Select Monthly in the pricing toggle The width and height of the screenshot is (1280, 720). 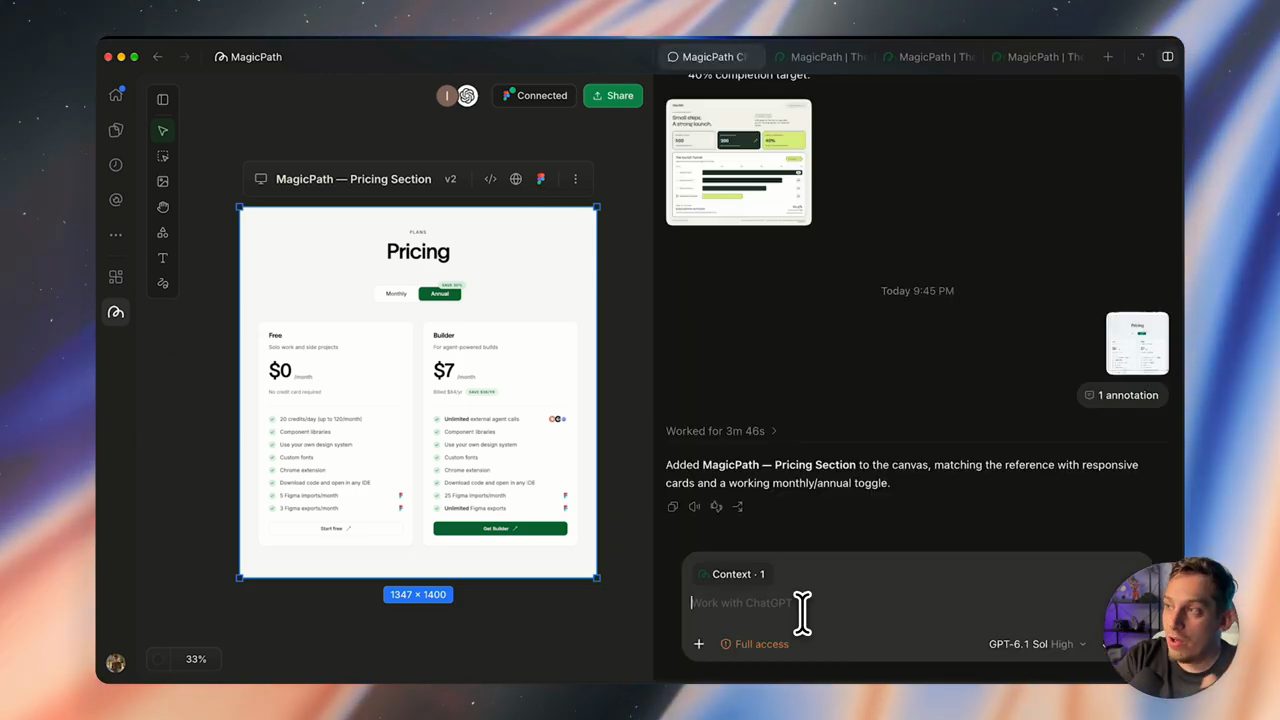point(396,294)
